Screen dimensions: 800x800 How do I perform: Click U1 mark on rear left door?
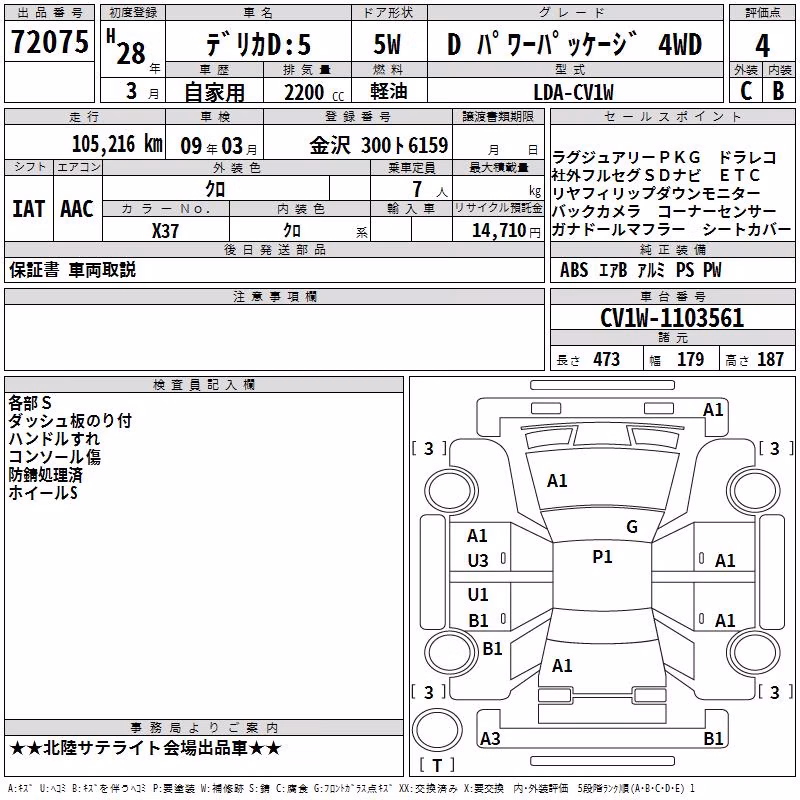point(478,594)
